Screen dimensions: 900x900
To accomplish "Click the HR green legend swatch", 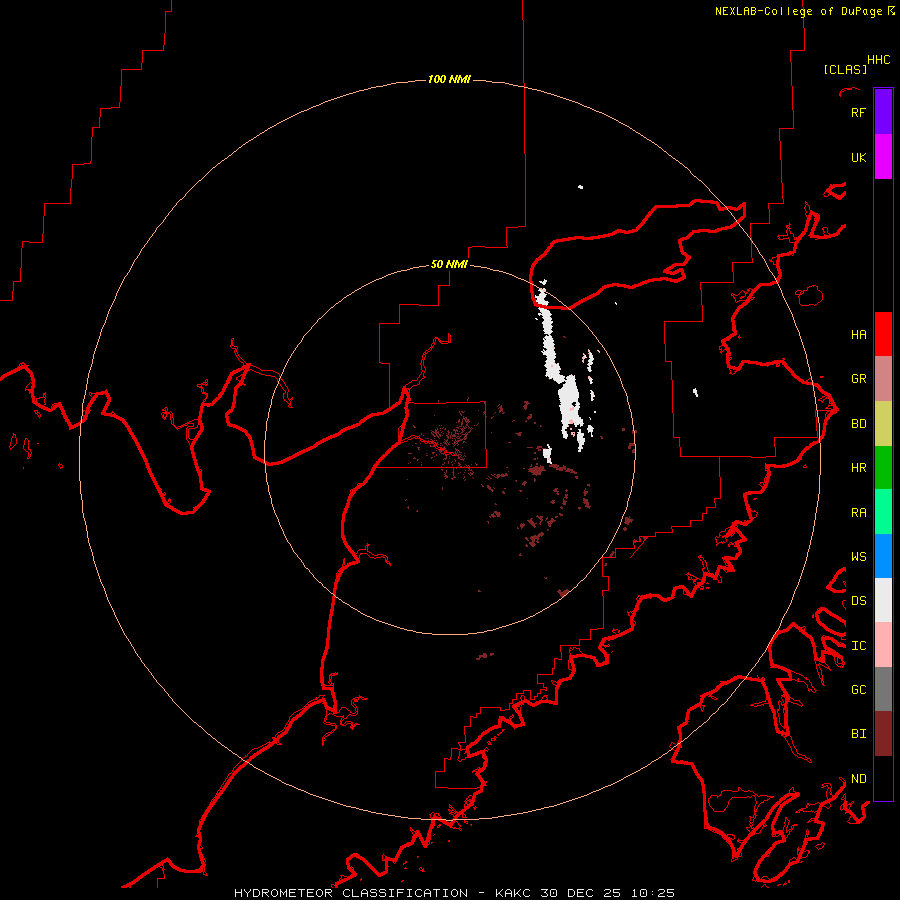I will [883, 467].
